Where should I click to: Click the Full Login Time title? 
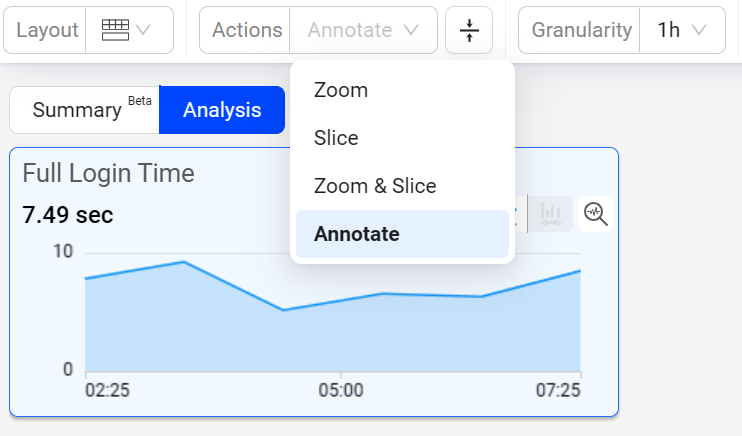point(108,173)
